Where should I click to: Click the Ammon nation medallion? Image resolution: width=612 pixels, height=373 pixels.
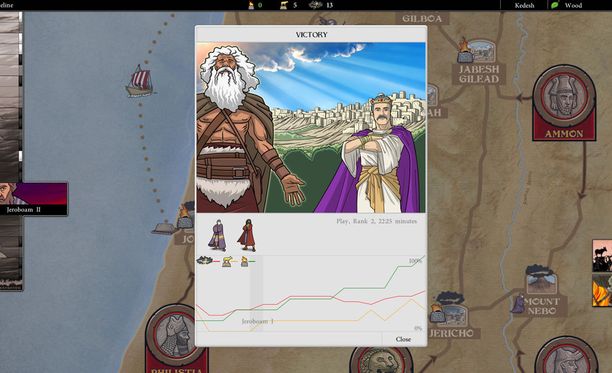[564, 103]
